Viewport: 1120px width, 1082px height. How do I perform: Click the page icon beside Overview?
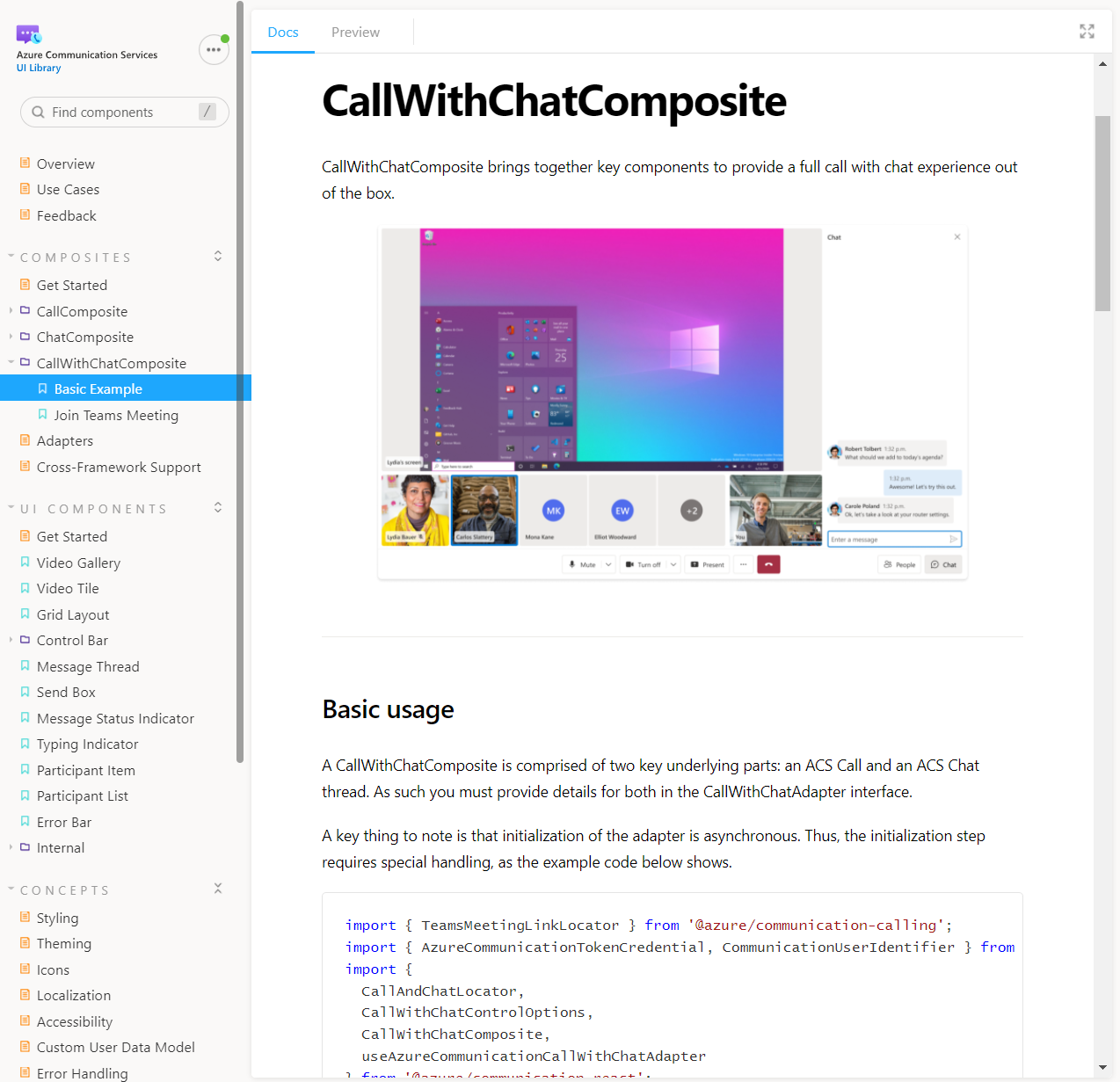pyautogui.click(x=25, y=163)
